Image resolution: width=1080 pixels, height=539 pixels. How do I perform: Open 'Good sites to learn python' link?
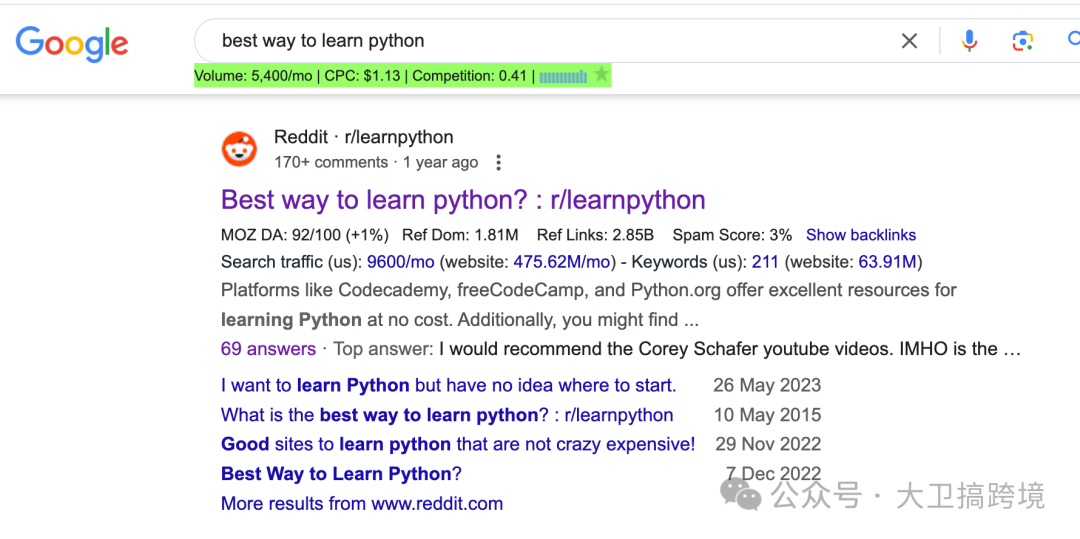click(458, 445)
